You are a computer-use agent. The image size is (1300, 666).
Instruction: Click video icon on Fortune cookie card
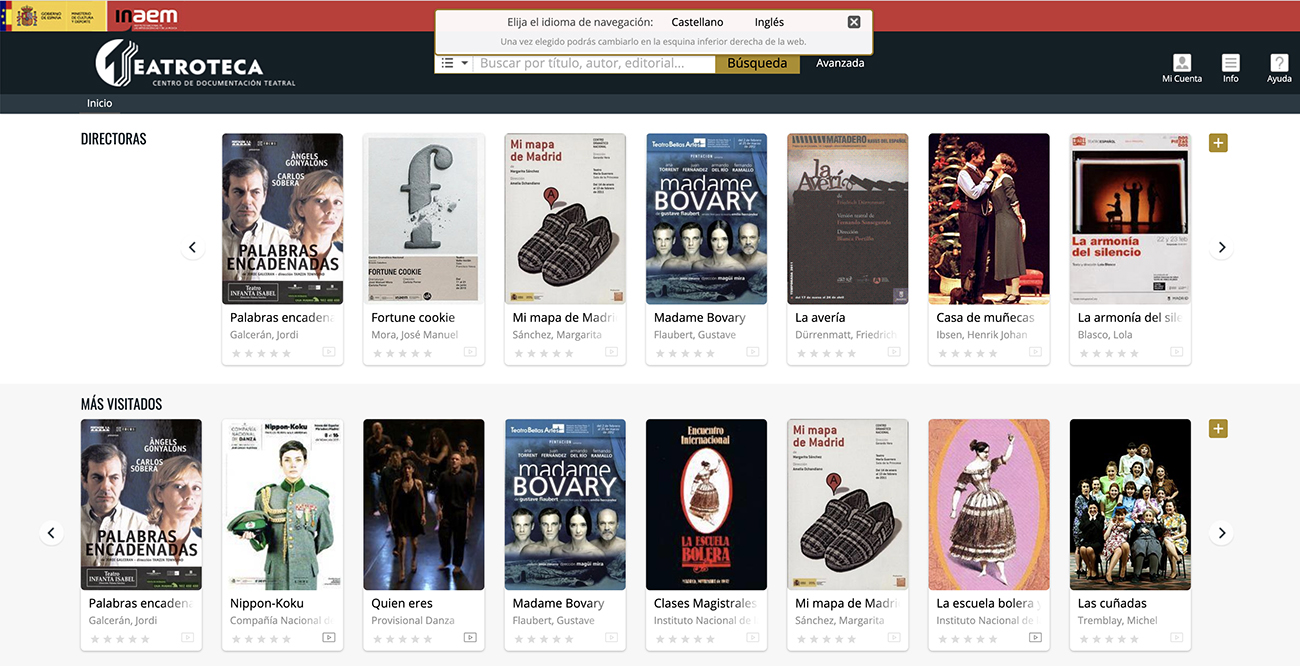pyautogui.click(x=470, y=352)
